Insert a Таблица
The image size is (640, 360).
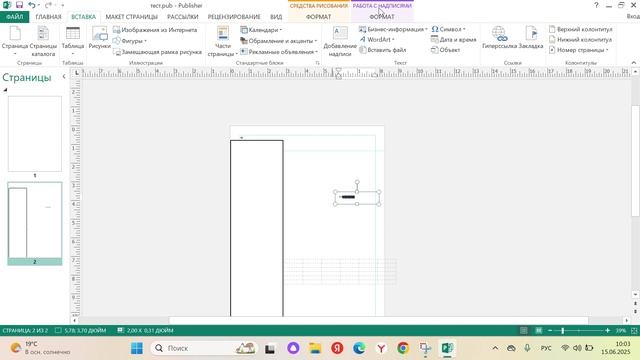[73, 41]
